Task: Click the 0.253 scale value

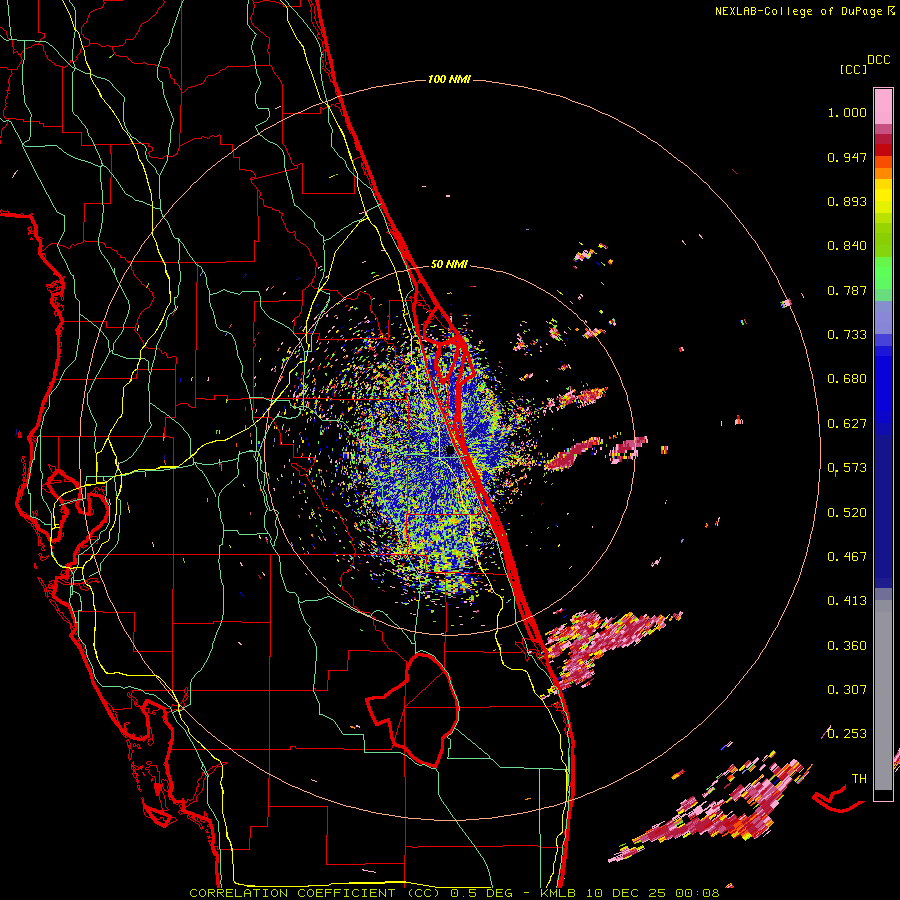Action: tap(847, 734)
